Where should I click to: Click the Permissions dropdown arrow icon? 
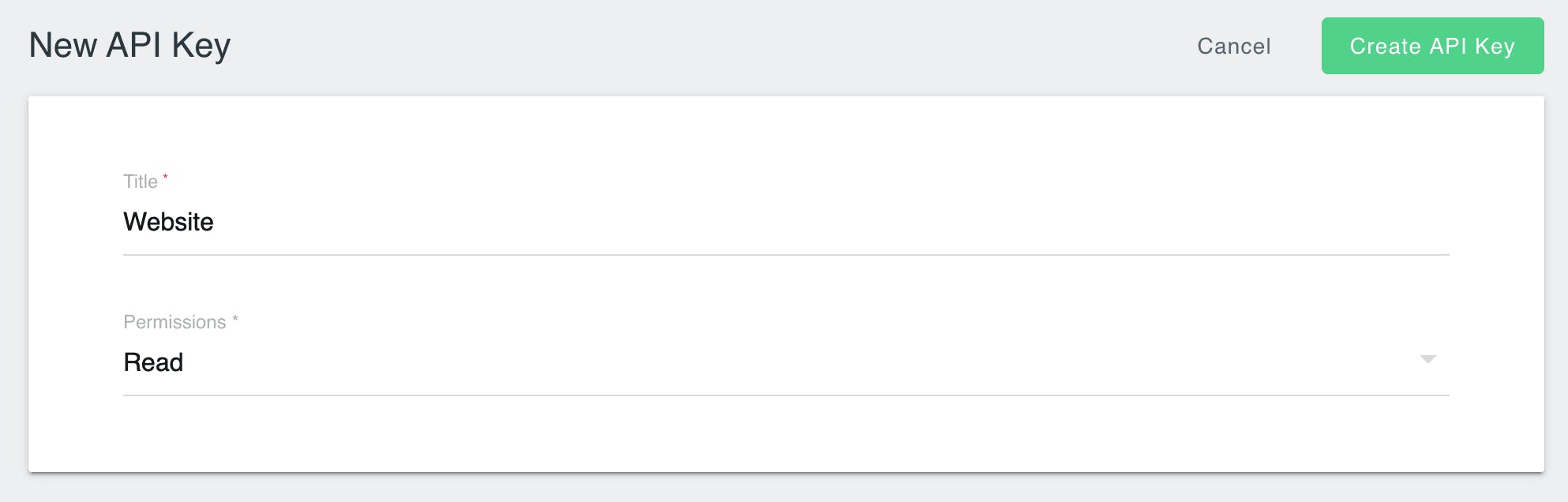[1427, 359]
